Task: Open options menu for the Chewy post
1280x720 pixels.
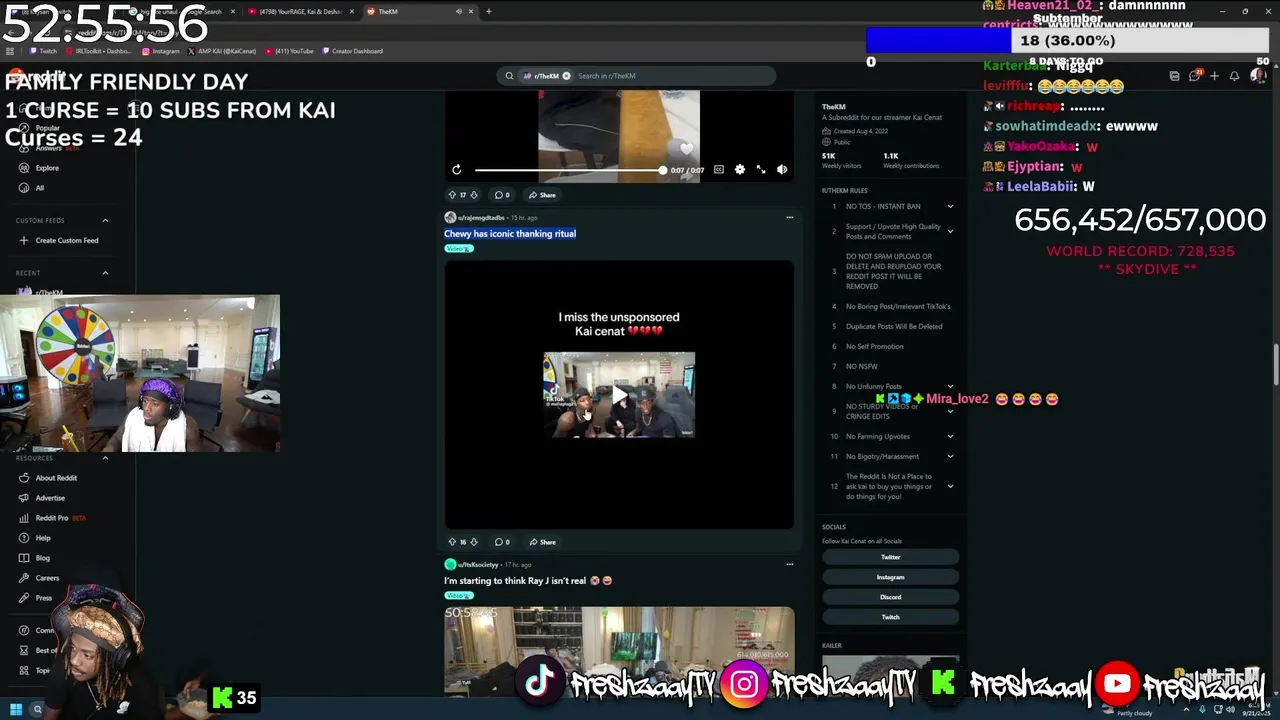Action: (x=789, y=217)
